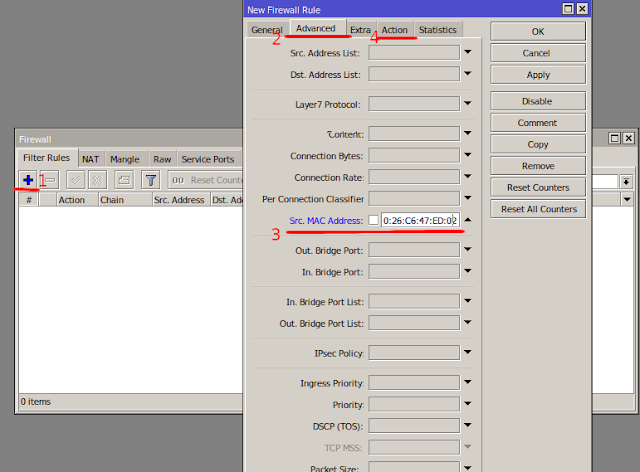Click the Reset Counters button in dialog
640x472 pixels.
point(538,187)
